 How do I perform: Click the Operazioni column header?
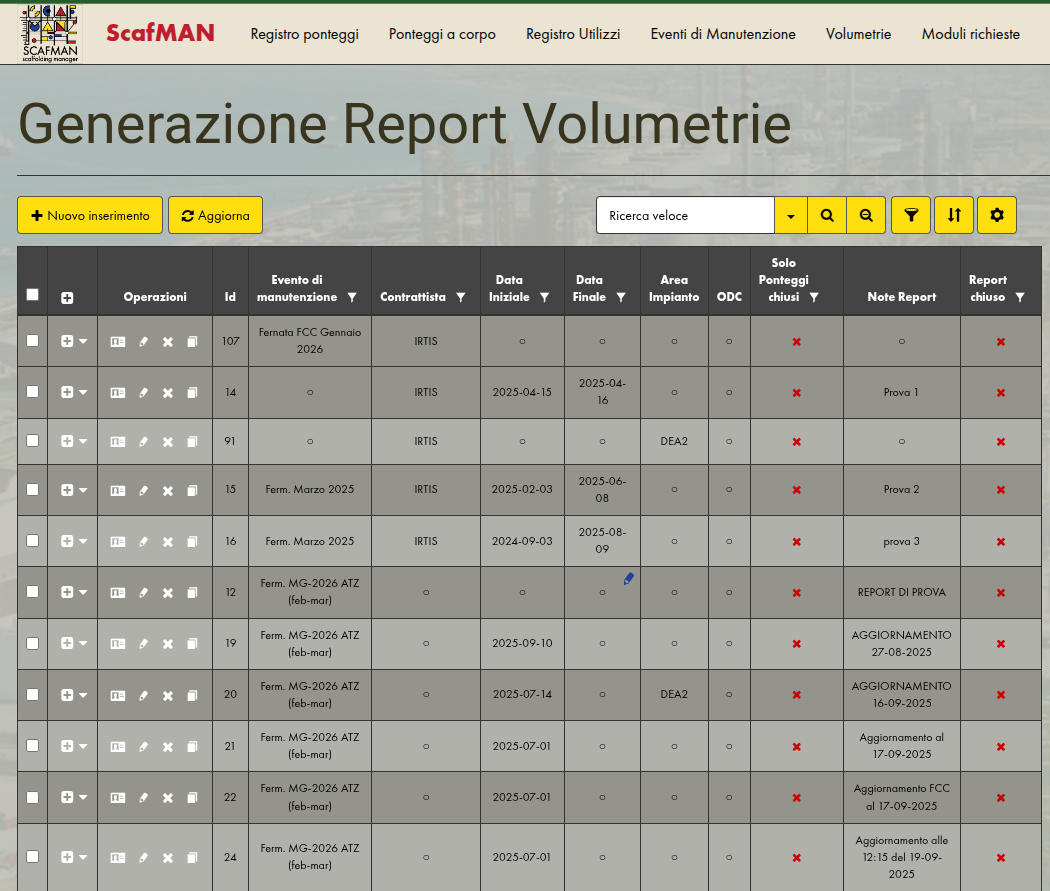click(155, 297)
